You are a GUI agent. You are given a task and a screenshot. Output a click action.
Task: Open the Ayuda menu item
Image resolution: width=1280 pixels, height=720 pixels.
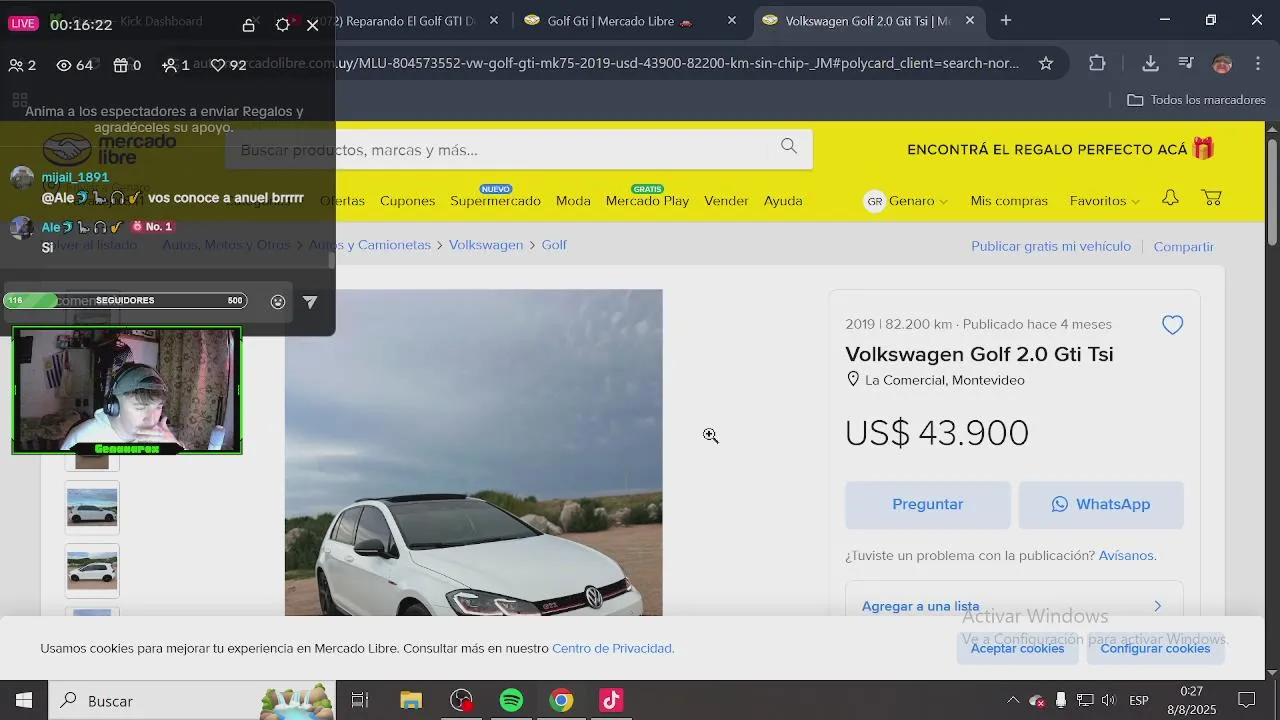pyautogui.click(x=783, y=201)
